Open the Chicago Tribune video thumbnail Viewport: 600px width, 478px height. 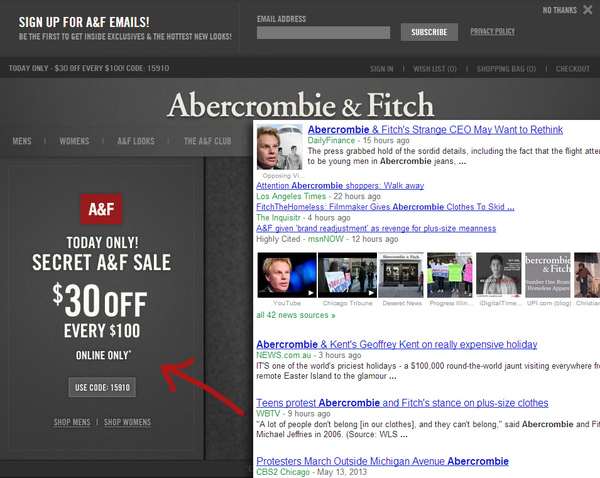347,275
